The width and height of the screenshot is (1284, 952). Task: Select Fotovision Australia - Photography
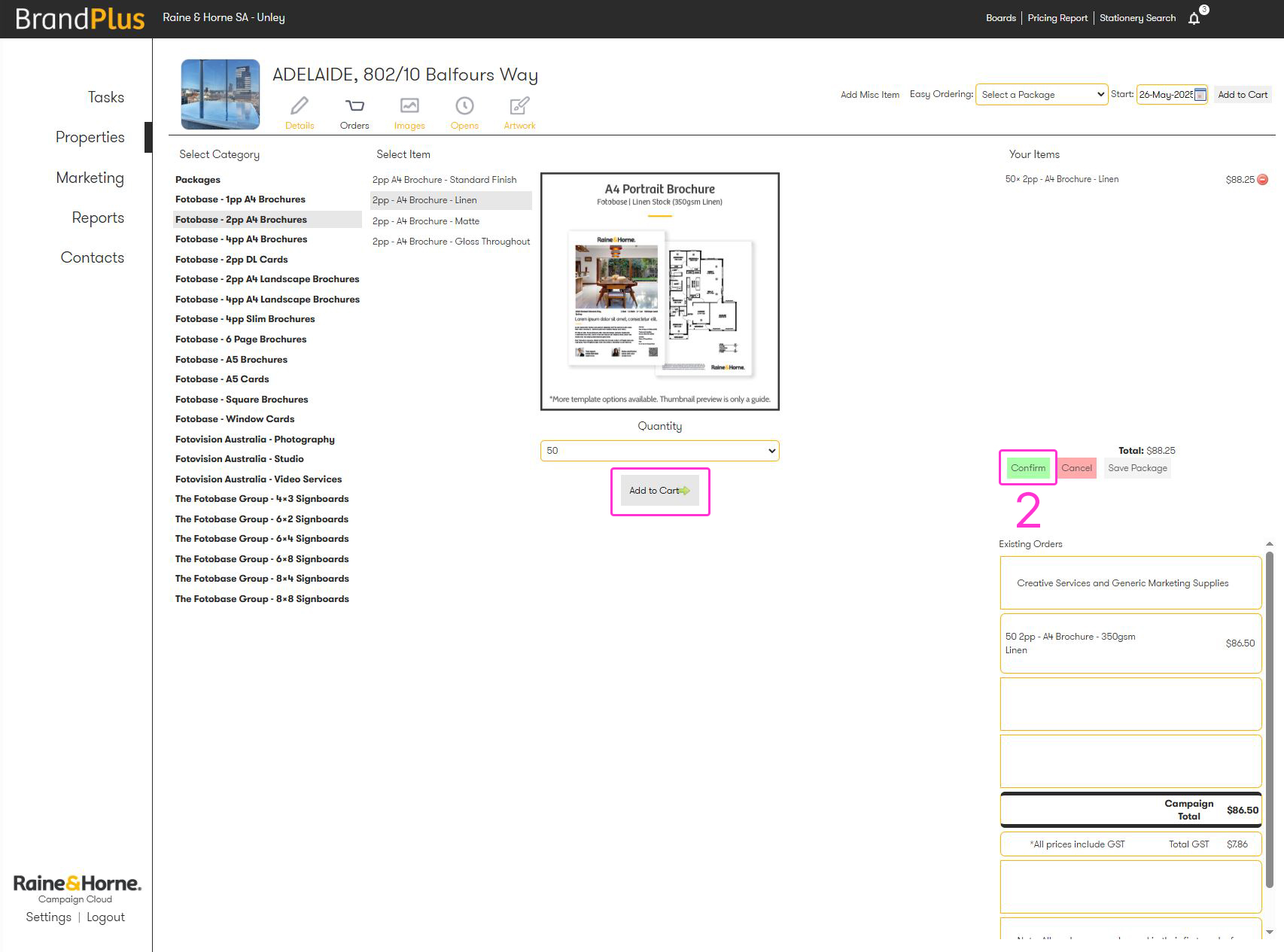[254, 440]
